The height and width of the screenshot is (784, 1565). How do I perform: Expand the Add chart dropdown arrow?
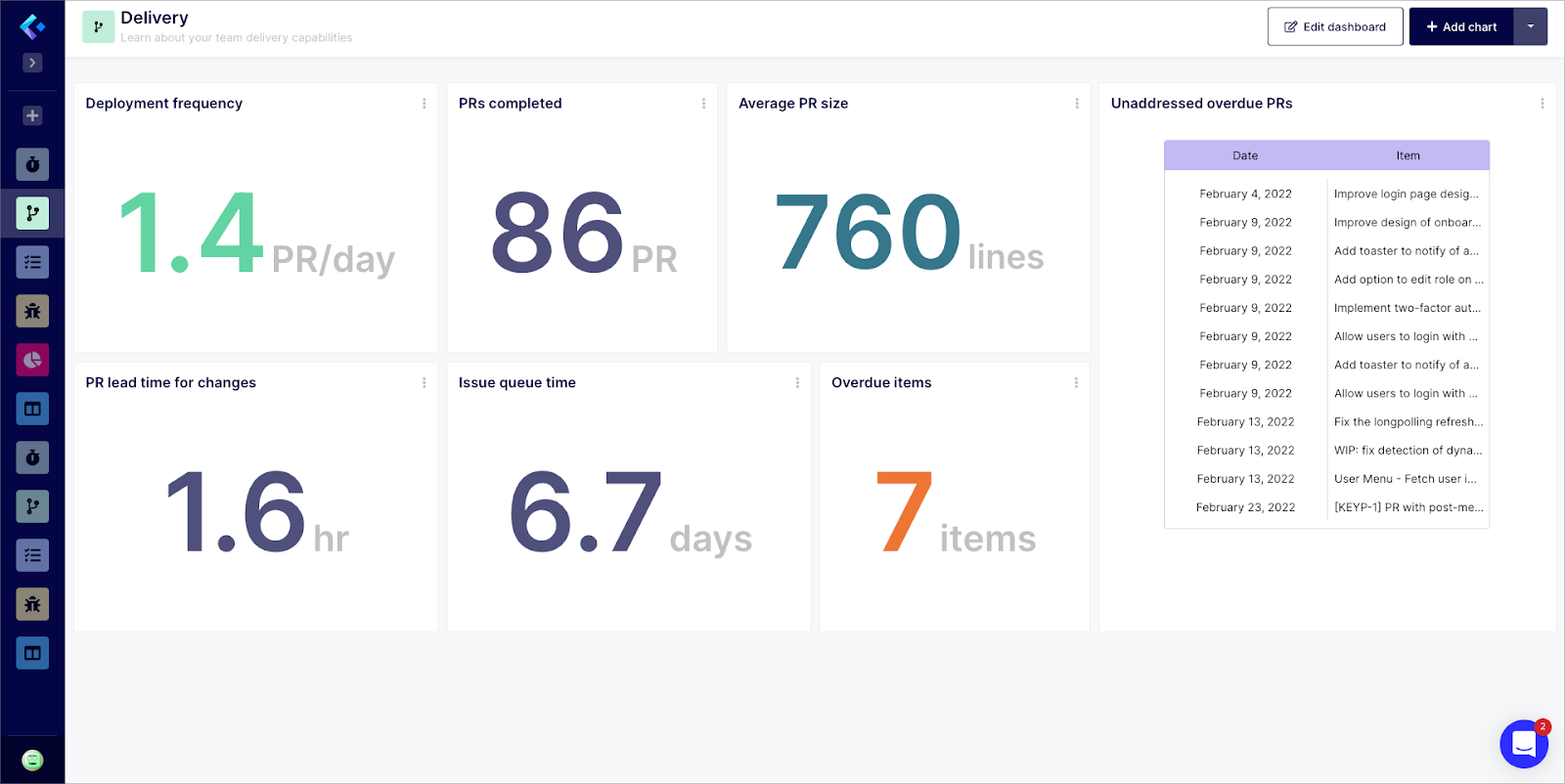pos(1531,26)
